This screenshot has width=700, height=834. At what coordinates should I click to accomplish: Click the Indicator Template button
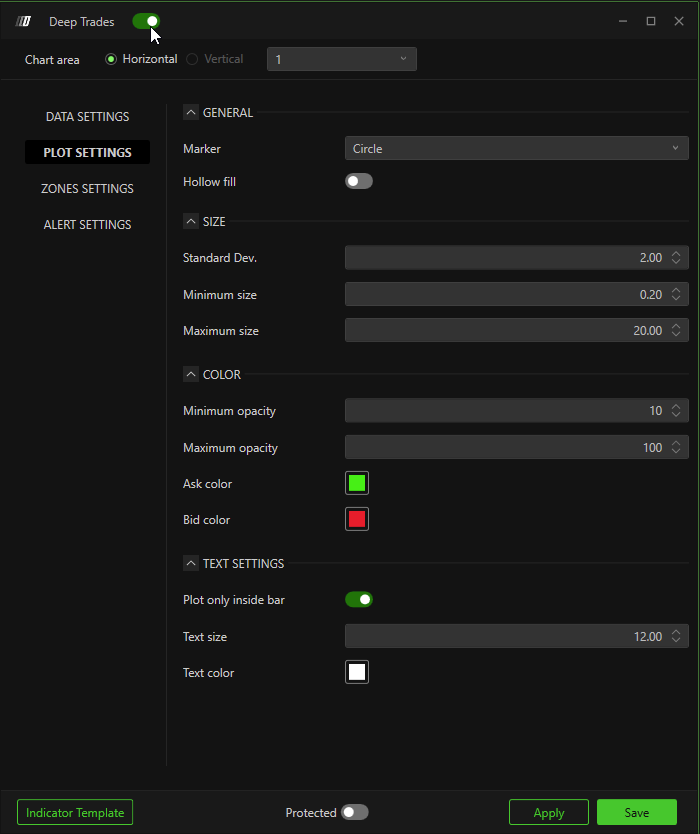pos(75,813)
